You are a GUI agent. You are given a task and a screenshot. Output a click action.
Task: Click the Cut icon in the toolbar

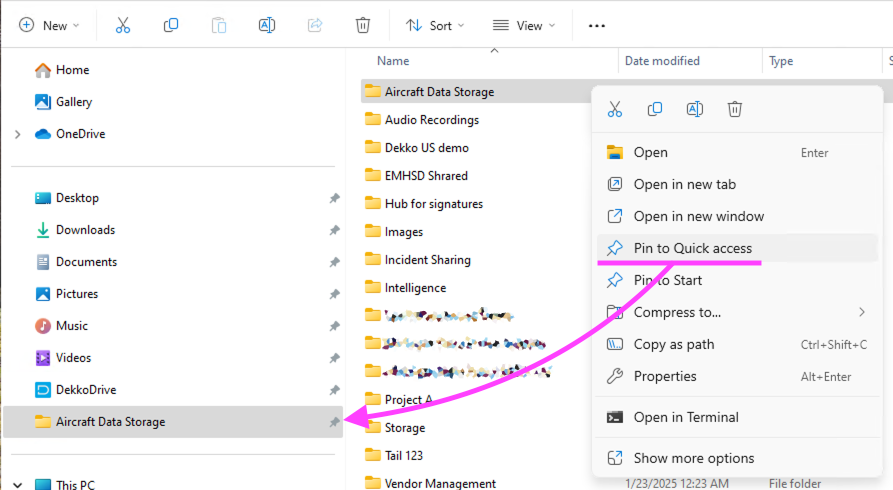(122, 26)
